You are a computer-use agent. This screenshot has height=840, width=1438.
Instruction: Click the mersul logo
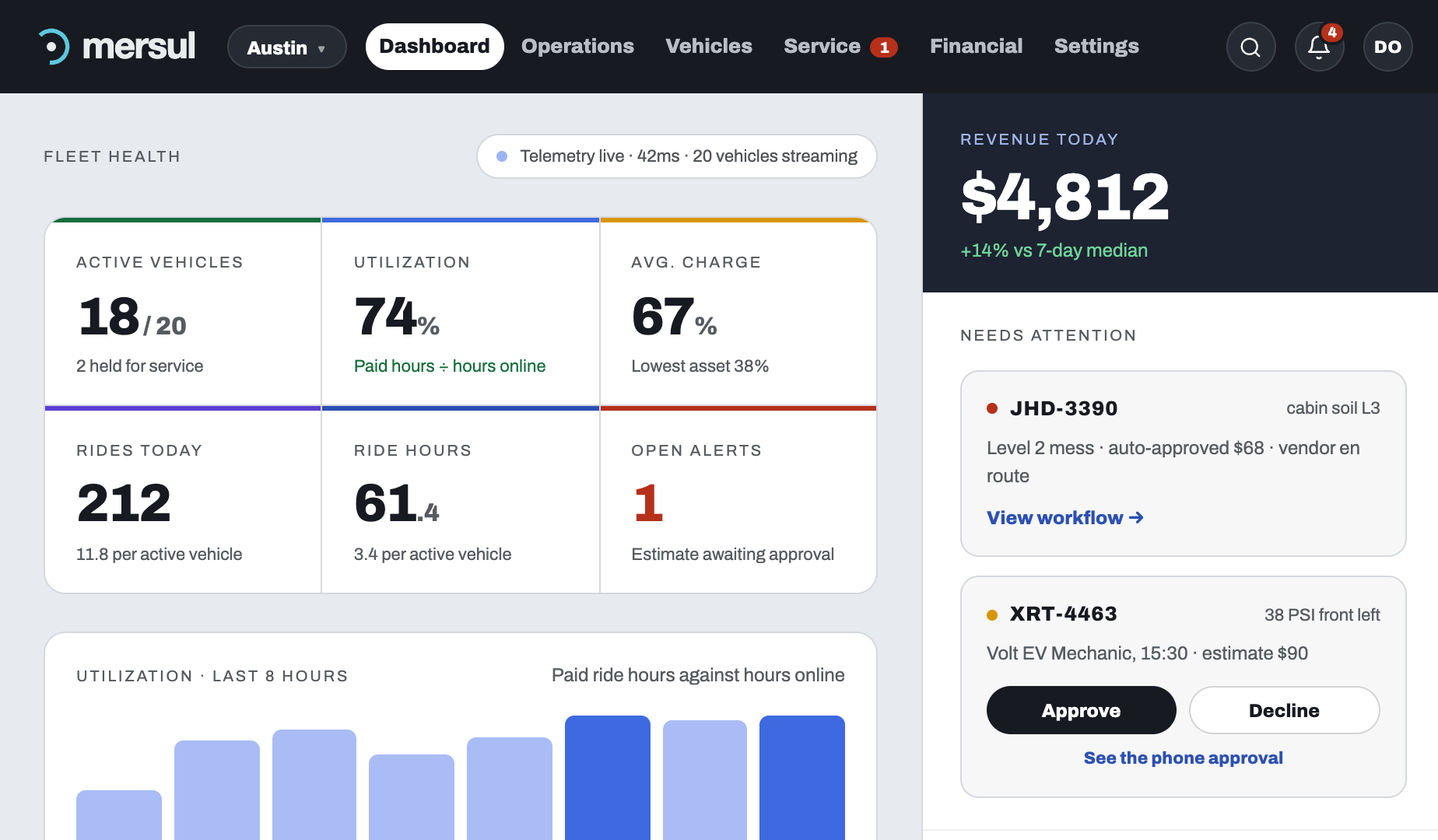(117, 47)
